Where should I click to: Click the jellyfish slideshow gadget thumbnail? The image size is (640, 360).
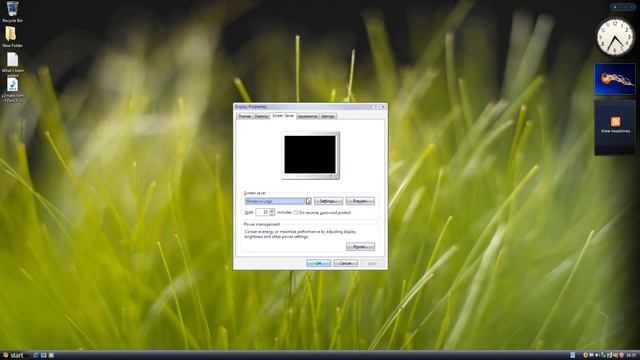[x=615, y=79]
